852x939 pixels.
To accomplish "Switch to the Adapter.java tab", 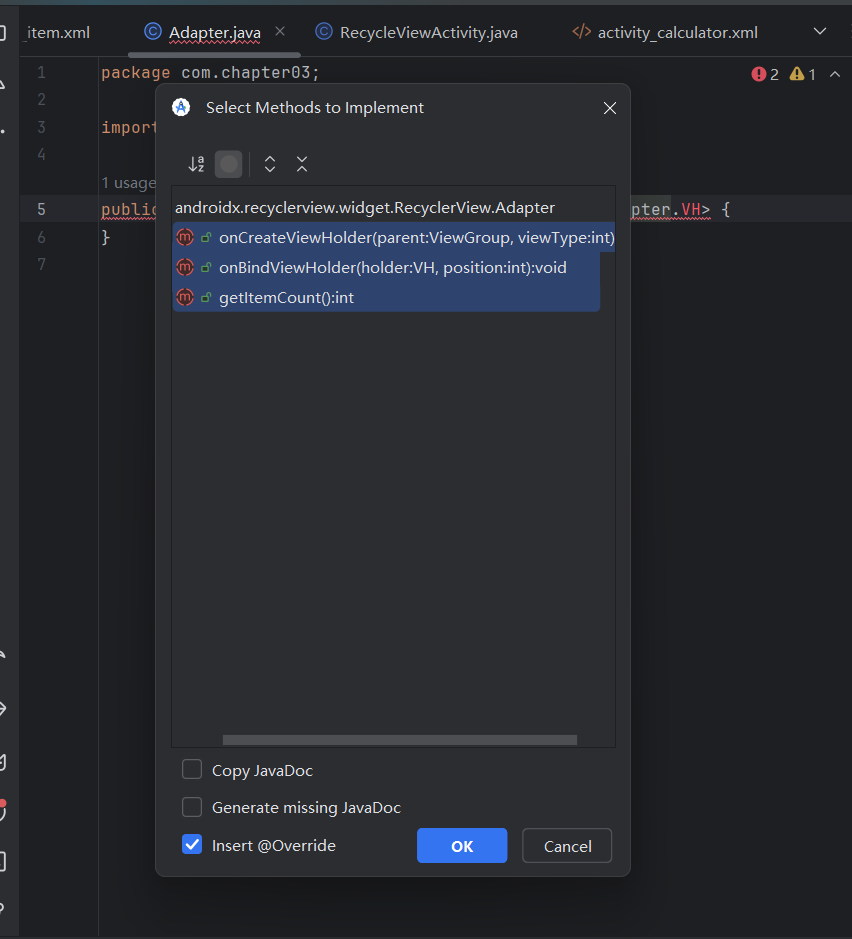I will 214,32.
